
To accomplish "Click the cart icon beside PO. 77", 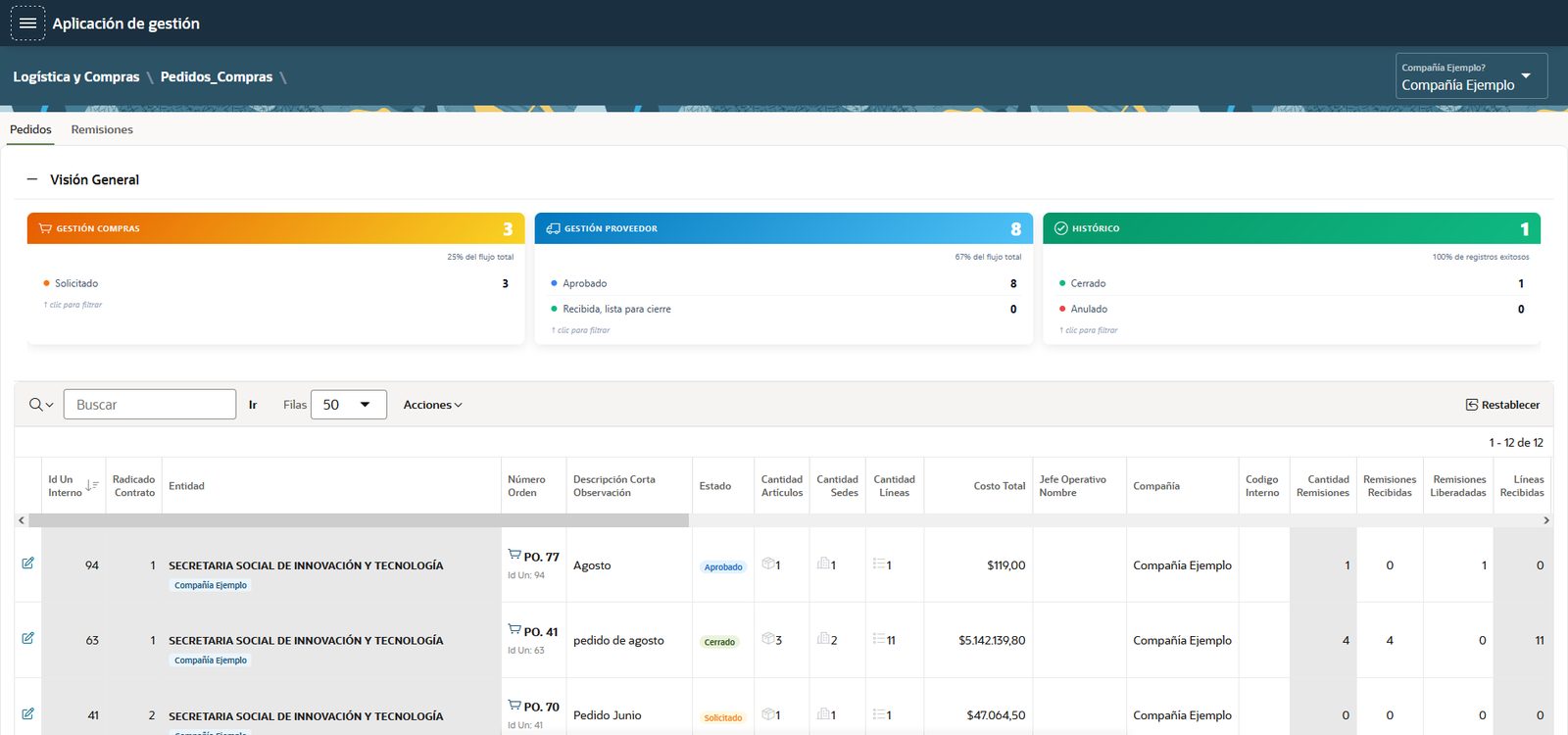I will 514,555.
